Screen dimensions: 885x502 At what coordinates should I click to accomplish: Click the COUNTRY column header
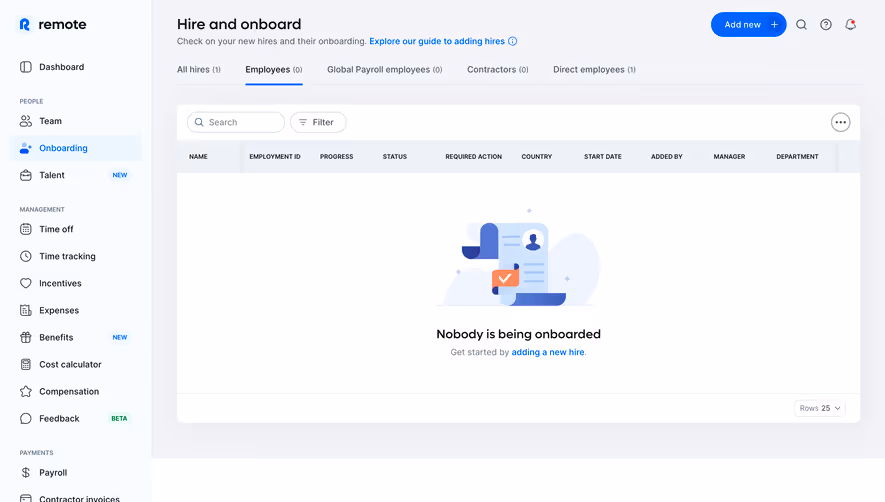click(537, 156)
